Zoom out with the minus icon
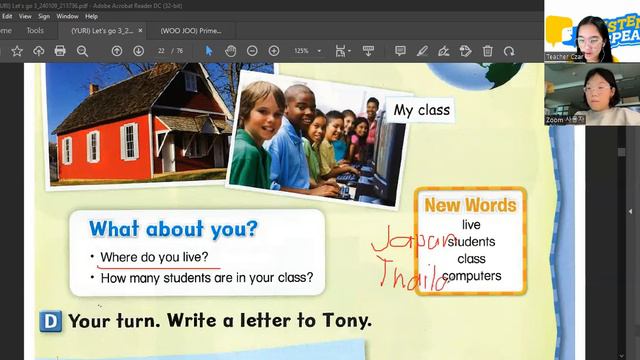 [x=252, y=51]
